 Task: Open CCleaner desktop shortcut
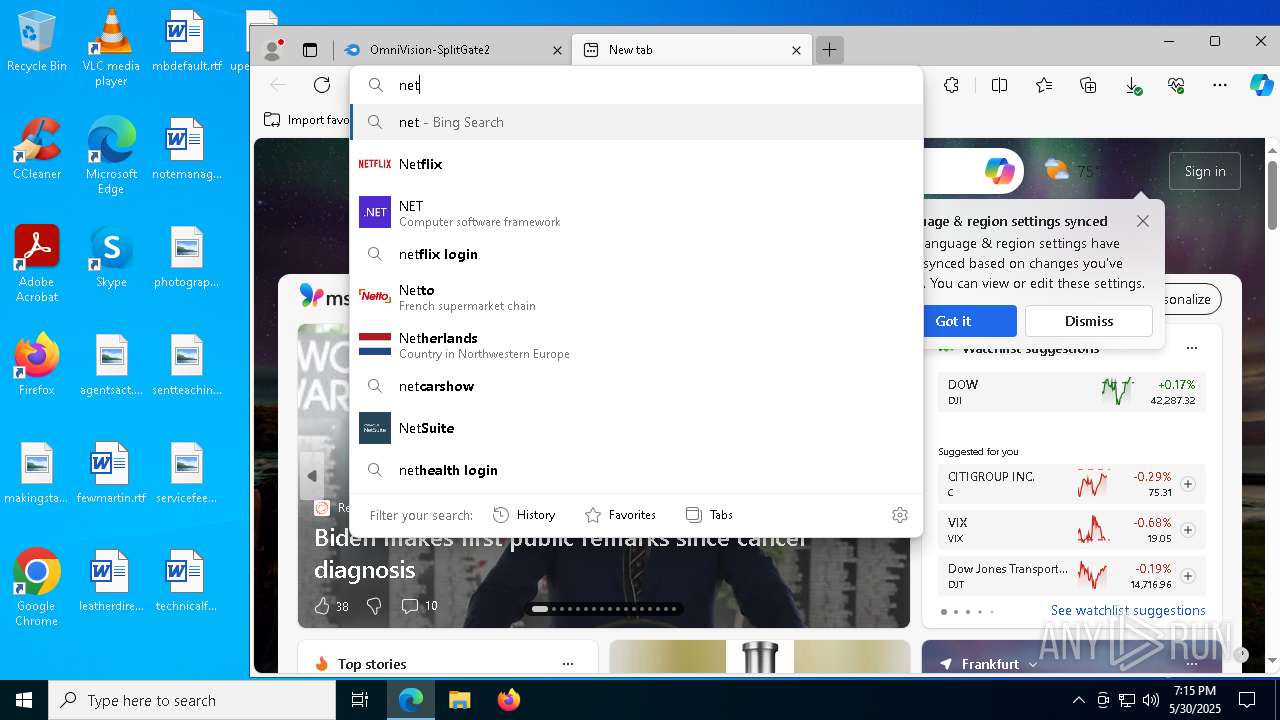(x=37, y=149)
